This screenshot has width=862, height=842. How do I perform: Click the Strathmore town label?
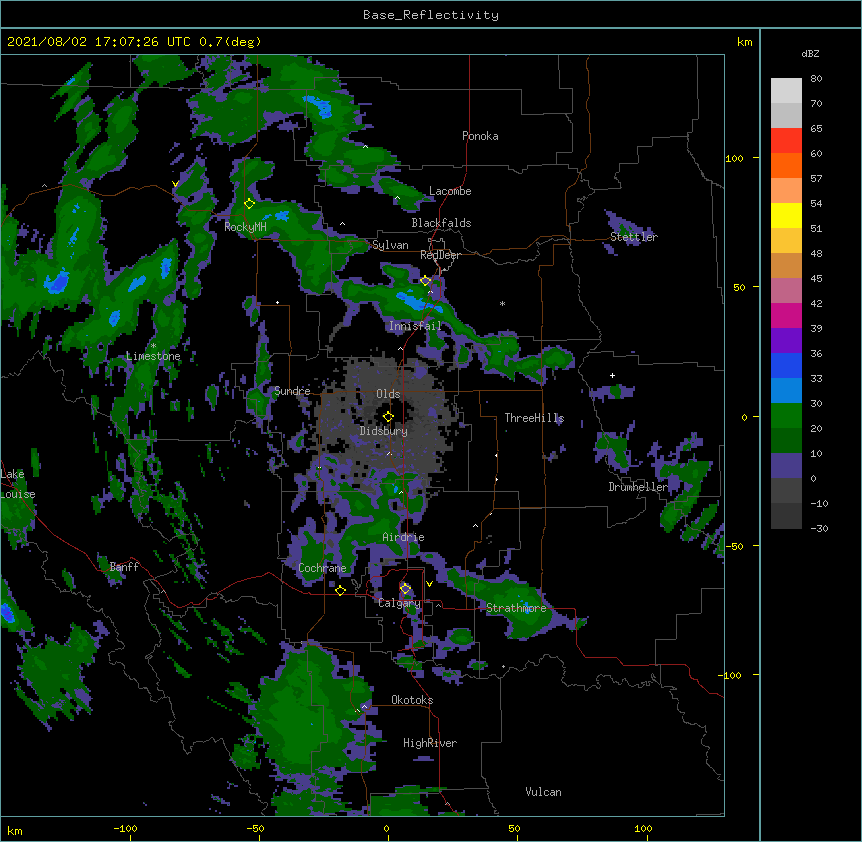coord(516,608)
